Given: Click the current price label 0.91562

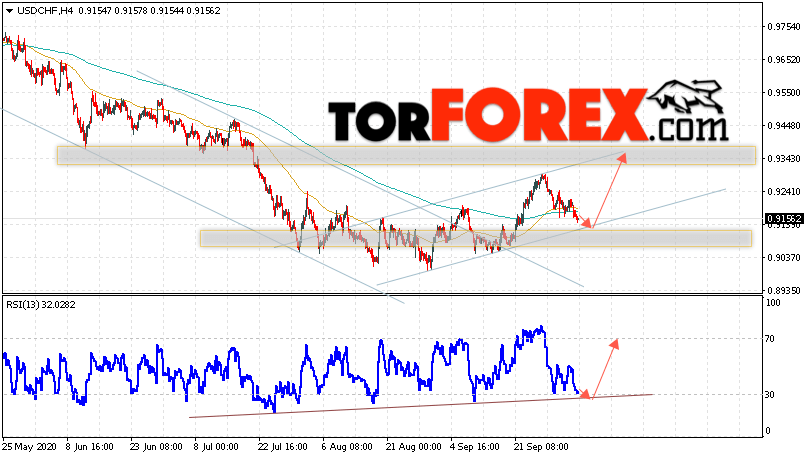Looking at the screenshot, I should point(783,218).
